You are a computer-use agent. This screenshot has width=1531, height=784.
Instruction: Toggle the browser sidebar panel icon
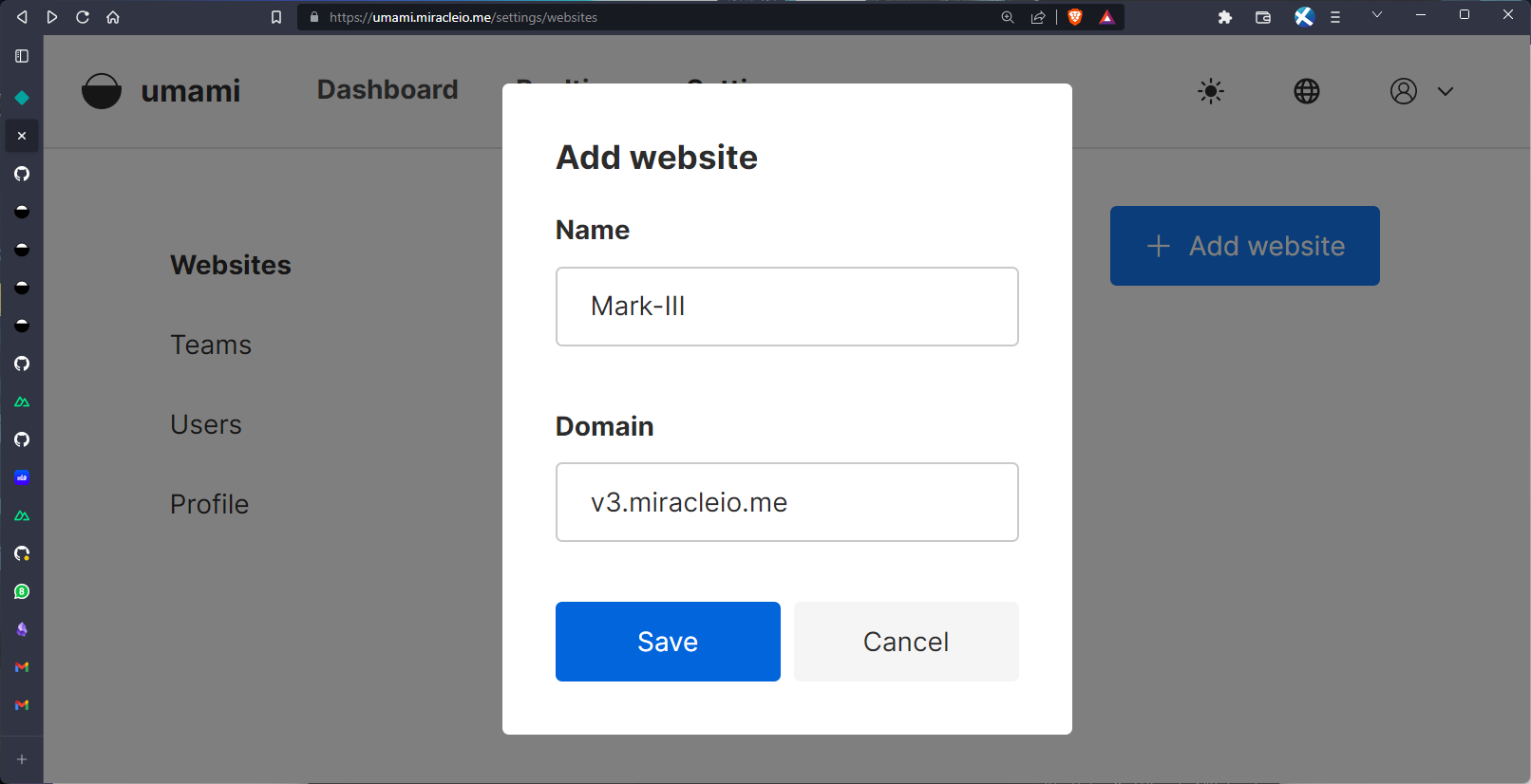[x=22, y=56]
